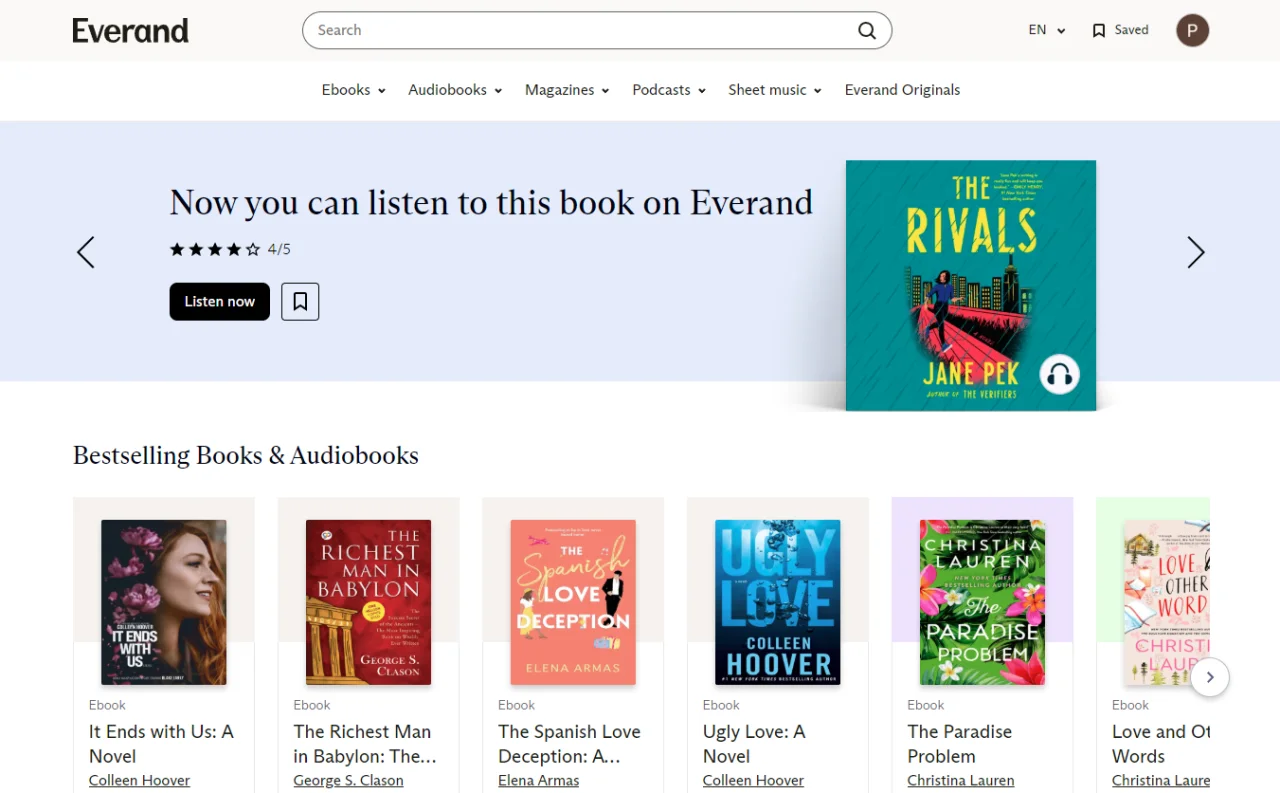Go to the next banner slide
Image resolution: width=1280 pixels, height=793 pixels.
click(1195, 252)
